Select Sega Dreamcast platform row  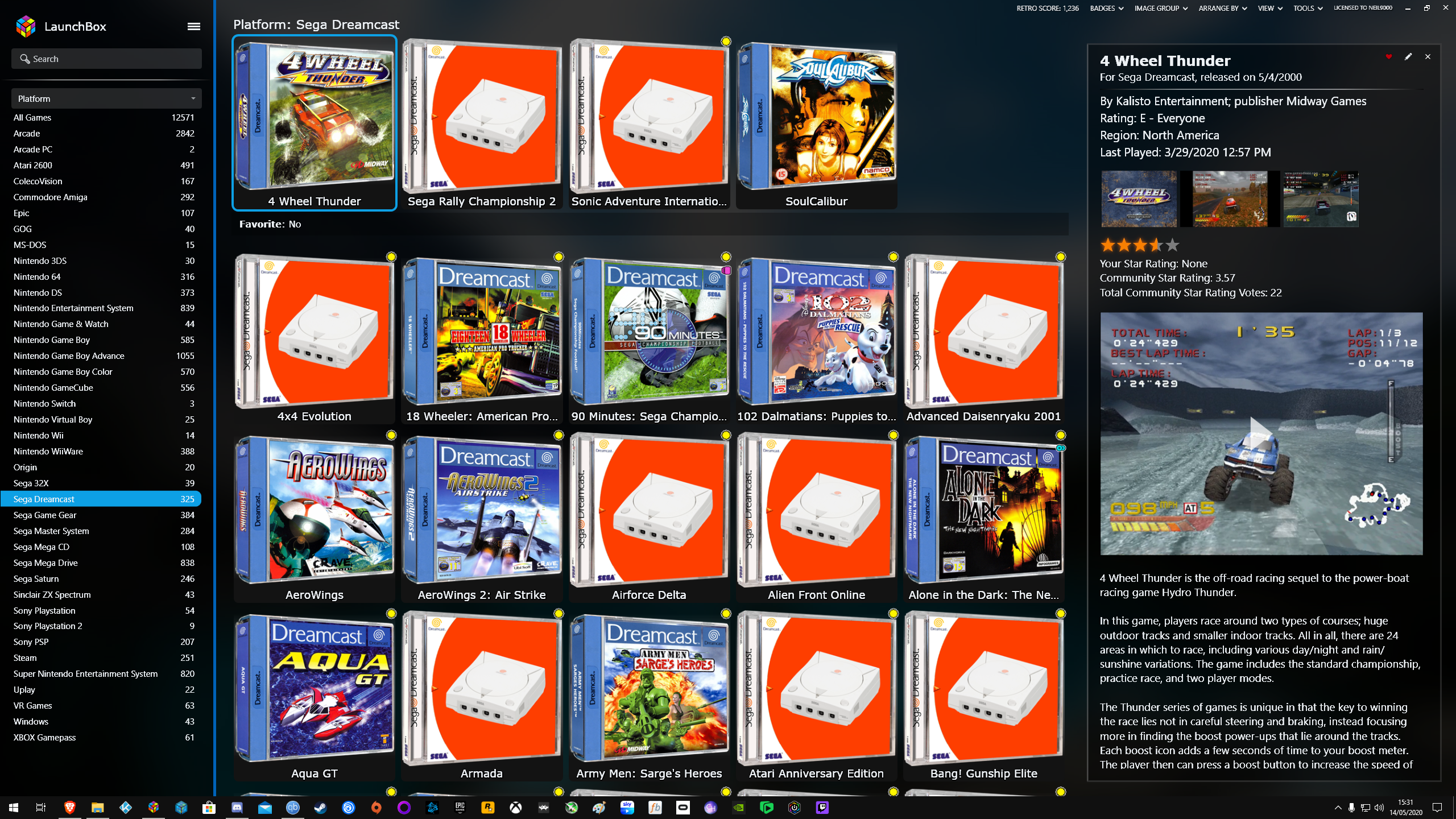[101, 499]
